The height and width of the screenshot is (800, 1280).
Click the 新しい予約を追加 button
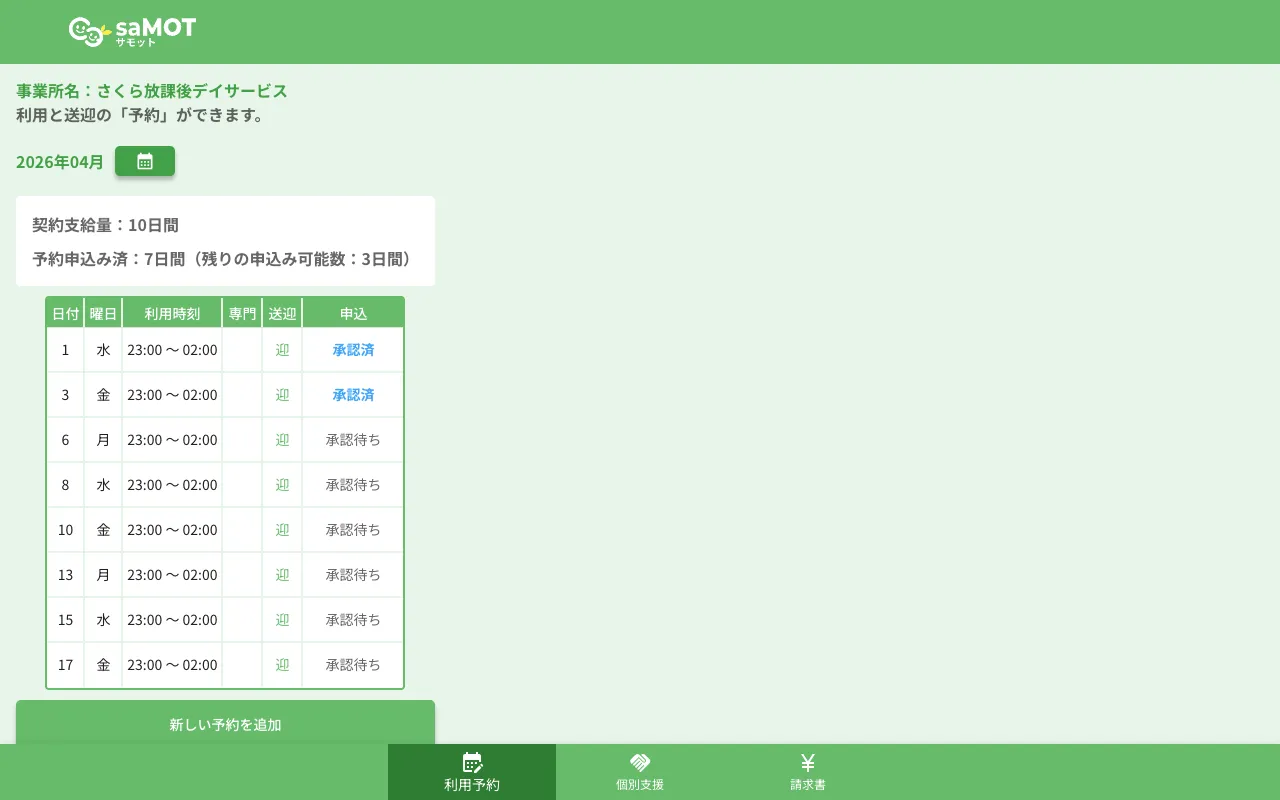(225, 724)
